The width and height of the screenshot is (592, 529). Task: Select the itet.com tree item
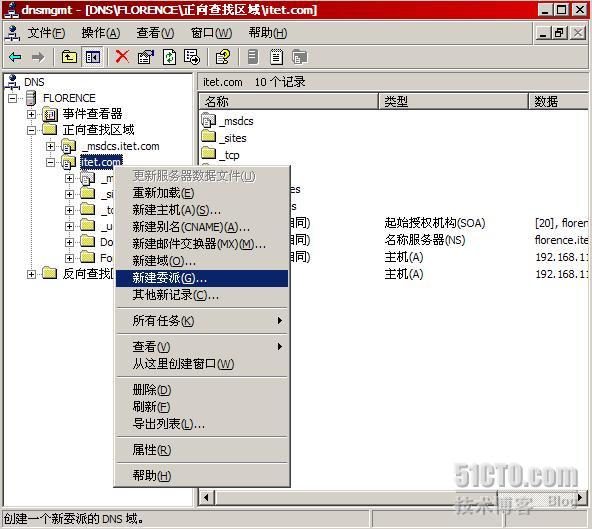(101, 162)
